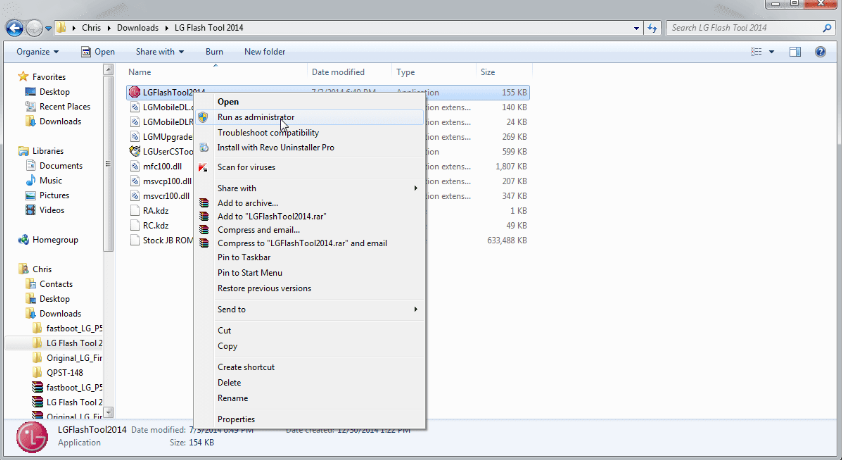
Task: Open Recent Places in navigation pane
Action: [64, 107]
